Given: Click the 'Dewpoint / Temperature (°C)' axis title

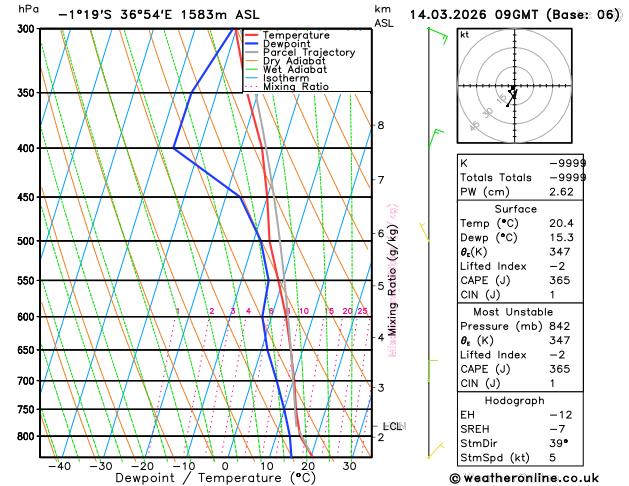Looking at the screenshot, I should (x=215, y=478).
